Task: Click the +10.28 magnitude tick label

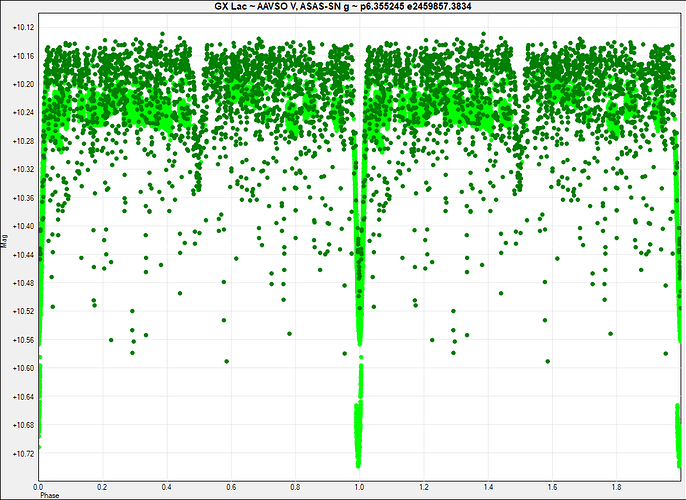Action: pos(20,141)
